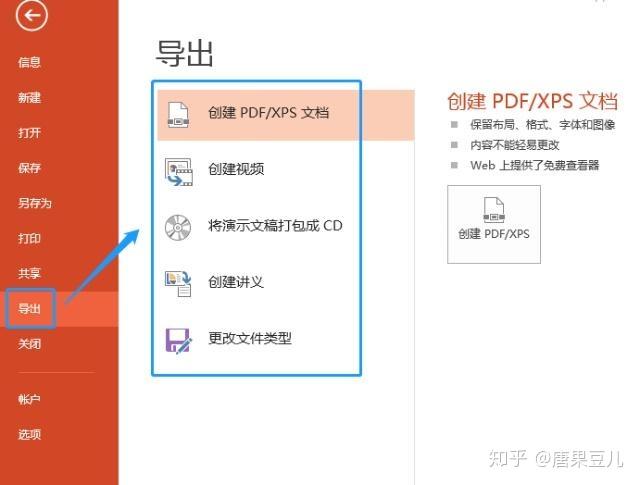The image size is (640, 485).
Task: Click the 导出 page title
Action: [x=184, y=53]
